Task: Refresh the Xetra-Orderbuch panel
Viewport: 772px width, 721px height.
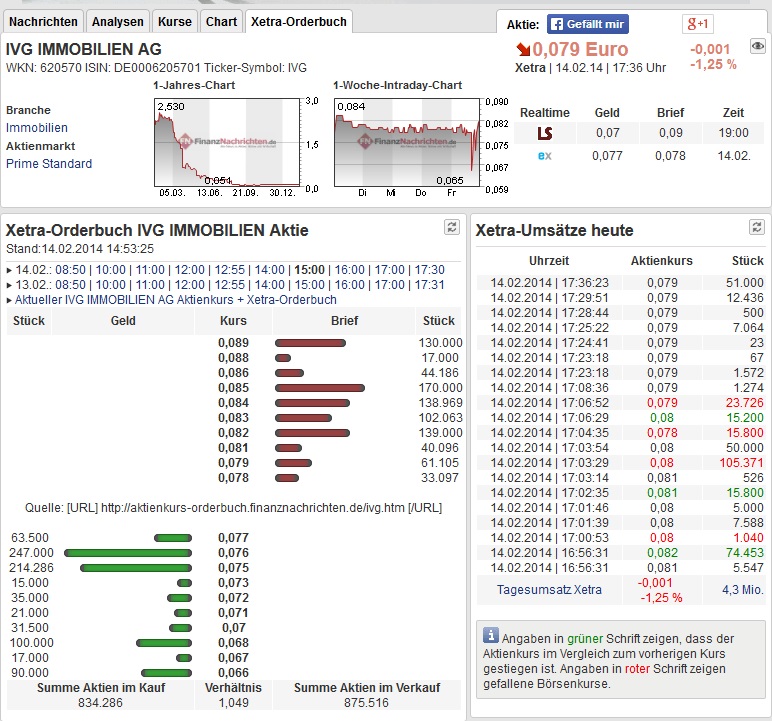Action: pyautogui.click(x=452, y=227)
